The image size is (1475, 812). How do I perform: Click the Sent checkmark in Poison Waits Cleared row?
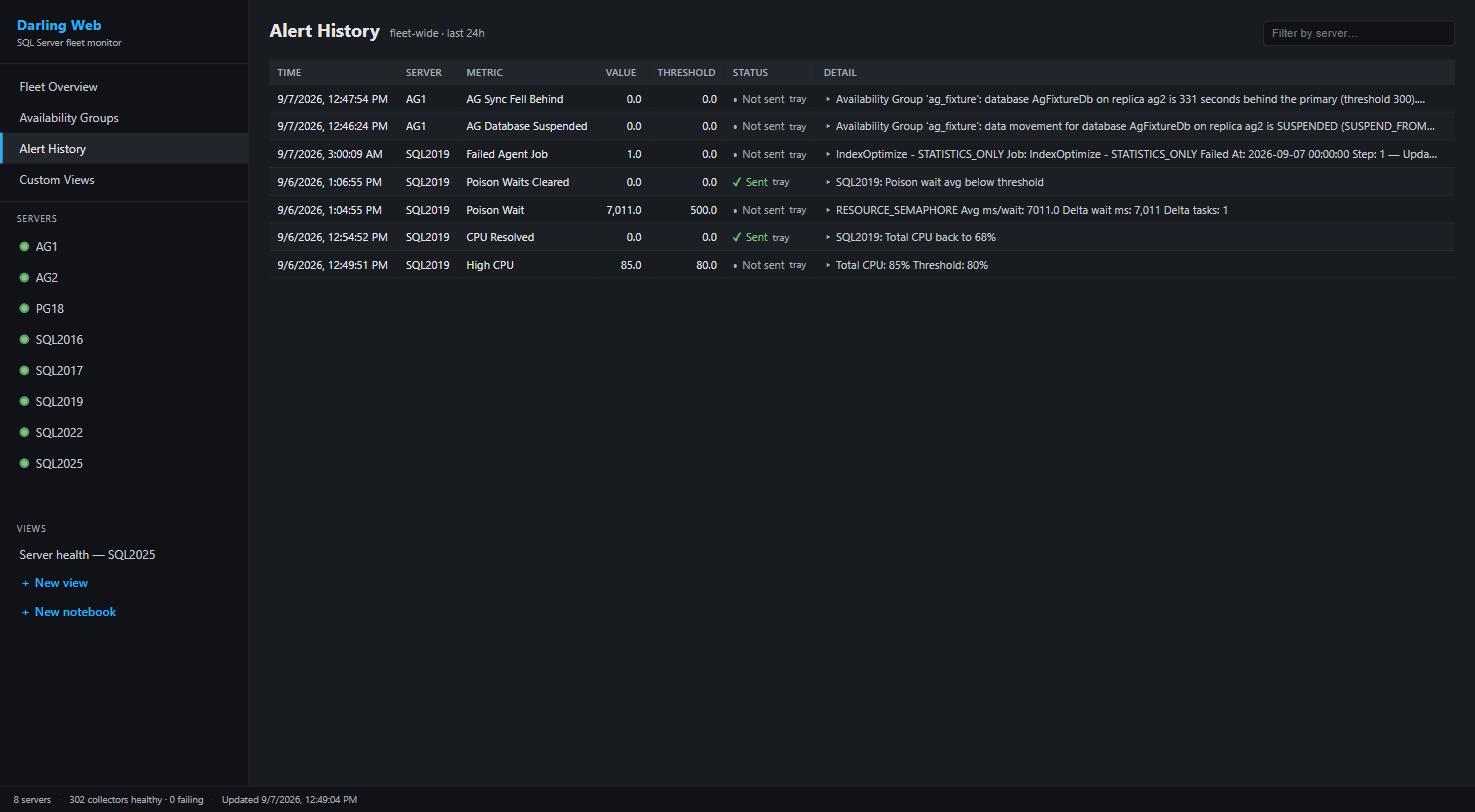(737, 182)
